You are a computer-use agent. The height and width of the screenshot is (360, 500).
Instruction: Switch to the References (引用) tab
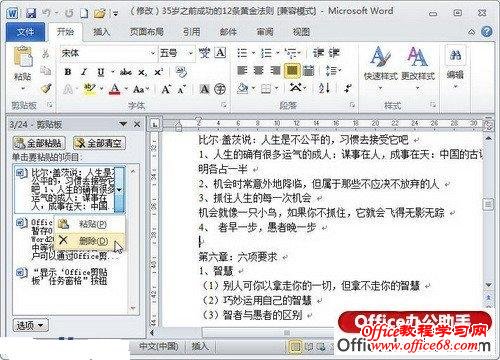pos(191,32)
